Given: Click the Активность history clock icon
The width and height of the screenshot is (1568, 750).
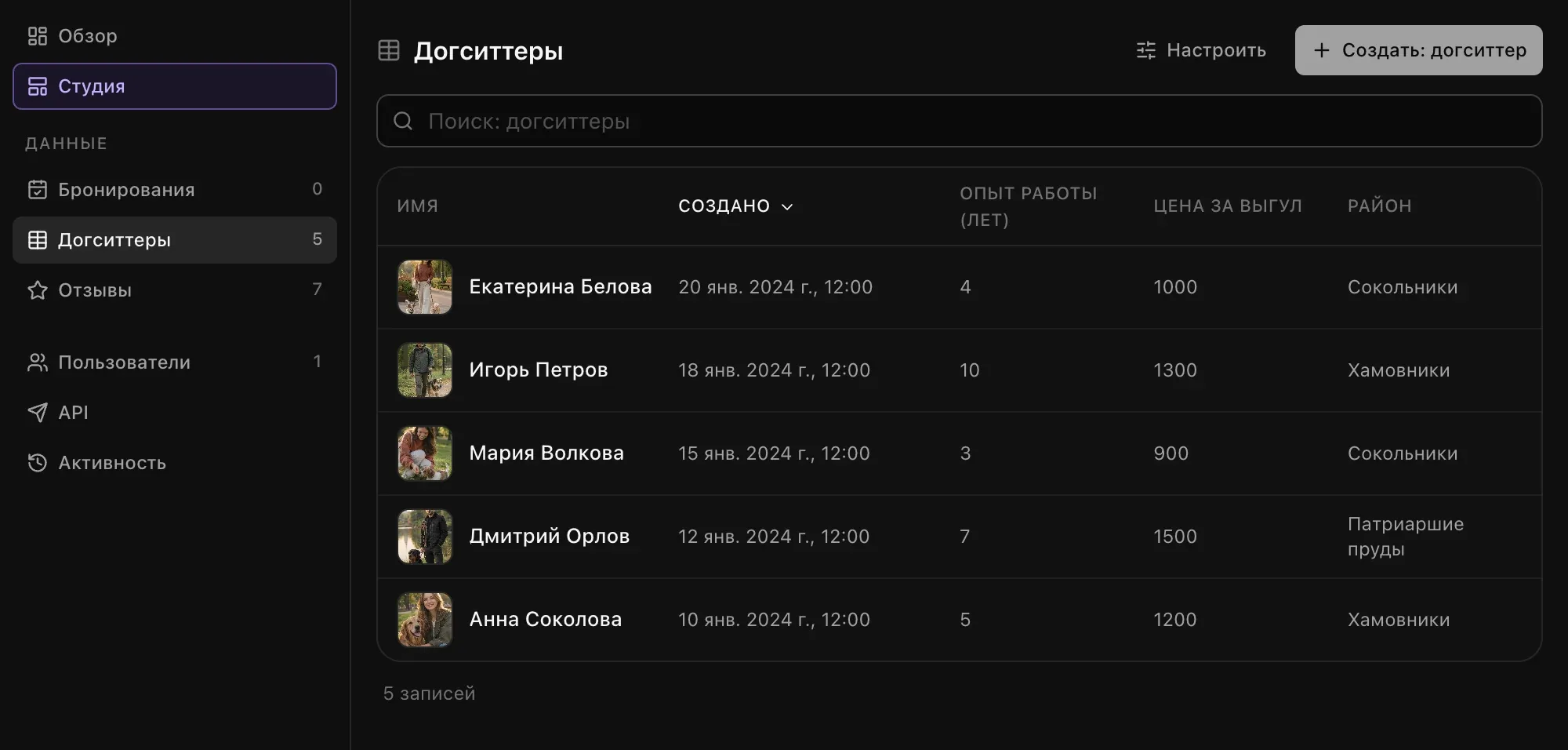Looking at the screenshot, I should 38,463.
